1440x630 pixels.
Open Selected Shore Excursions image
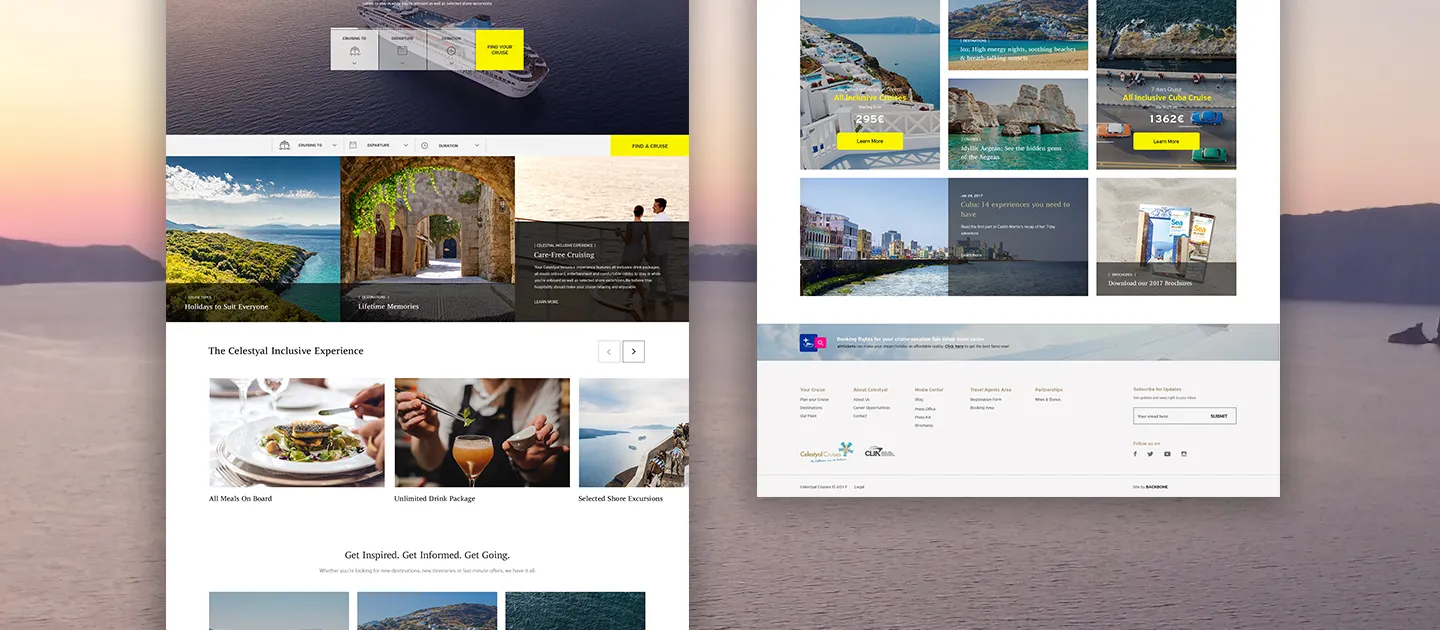point(633,433)
